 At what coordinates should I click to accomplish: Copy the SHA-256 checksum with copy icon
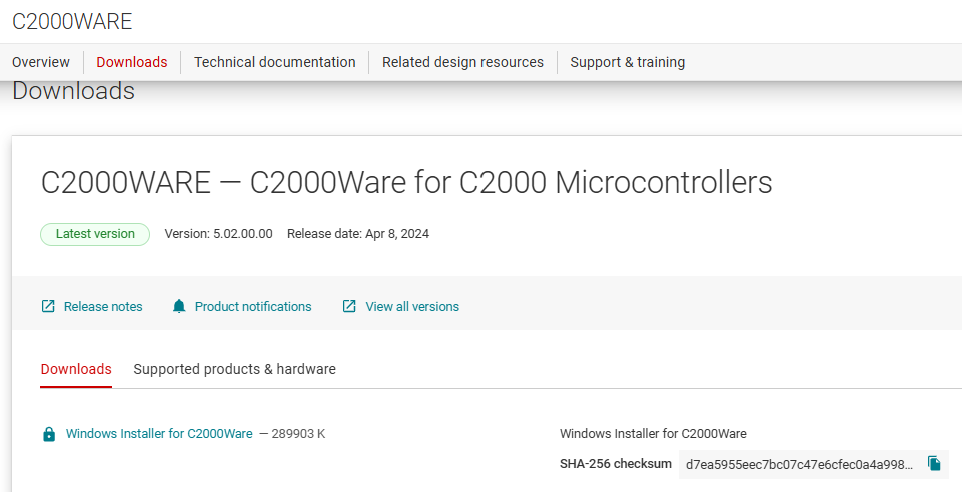(934, 463)
